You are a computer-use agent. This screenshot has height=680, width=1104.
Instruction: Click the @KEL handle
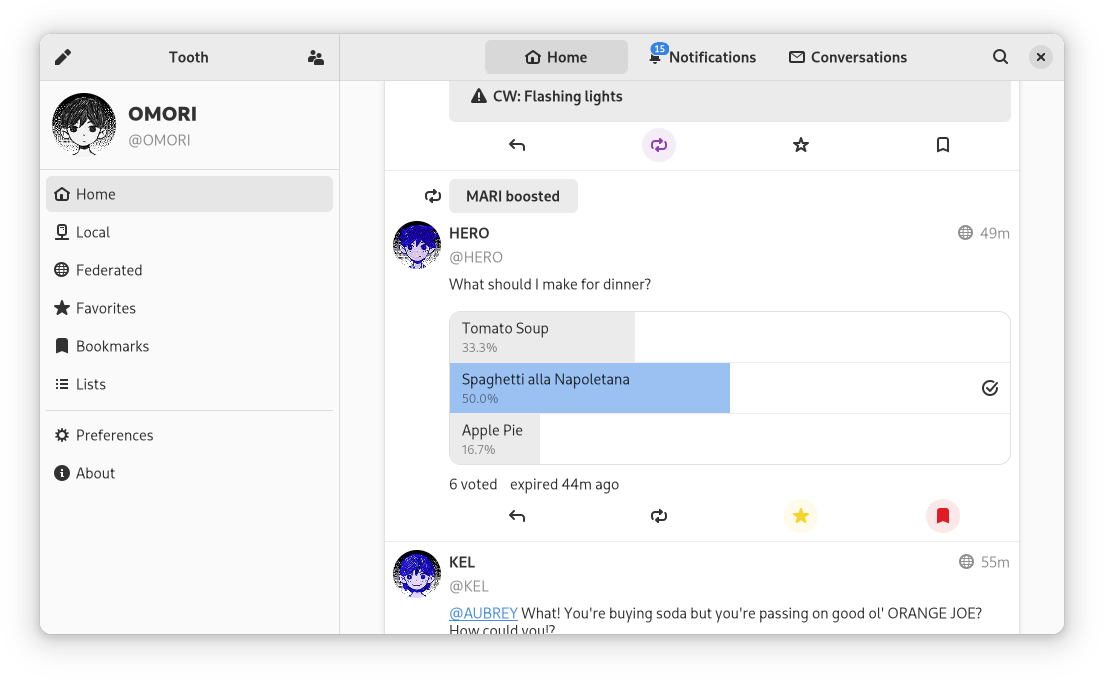pos(469,586)
